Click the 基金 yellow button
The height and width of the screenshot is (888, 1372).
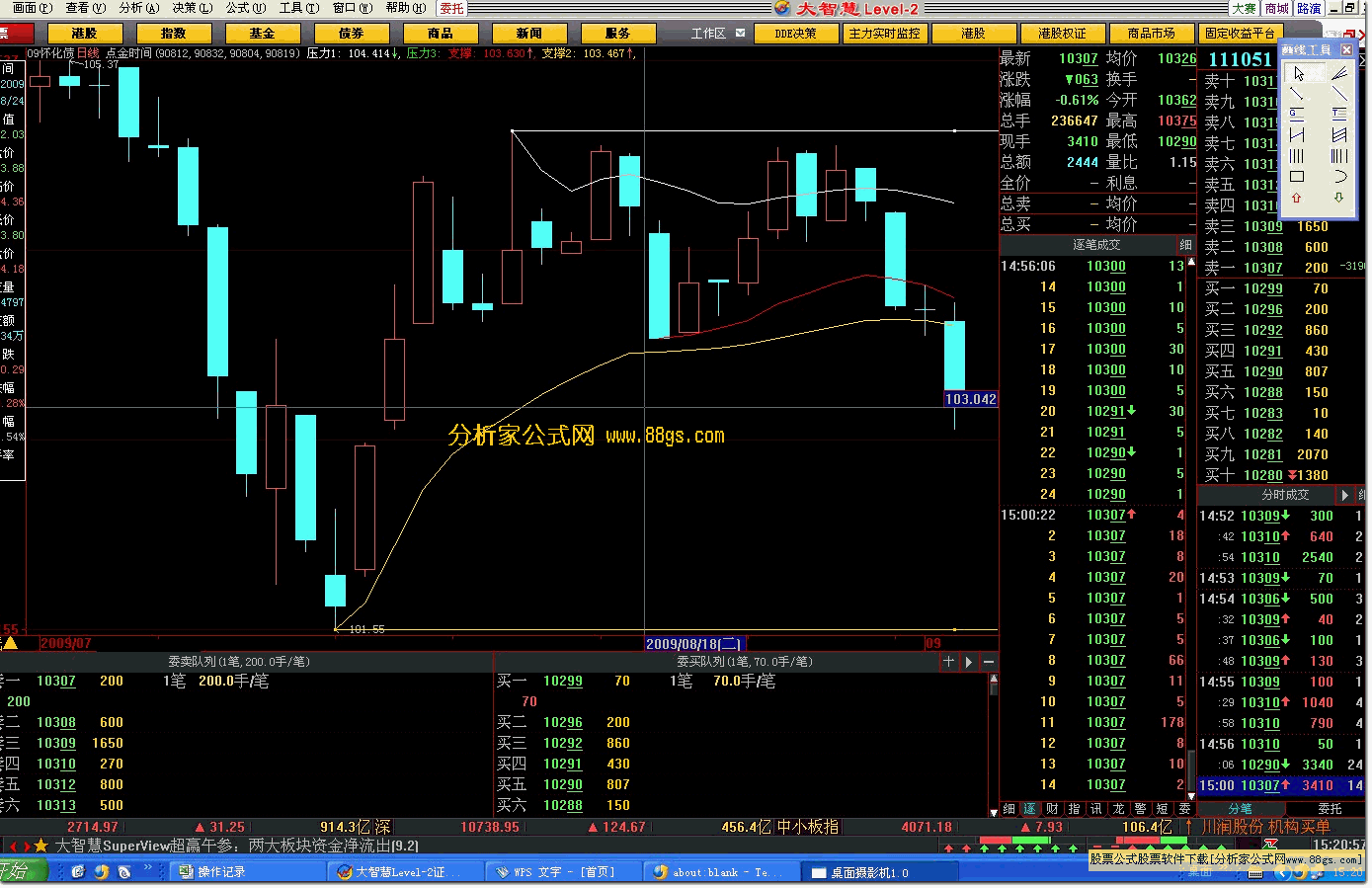tap(262, 33)
